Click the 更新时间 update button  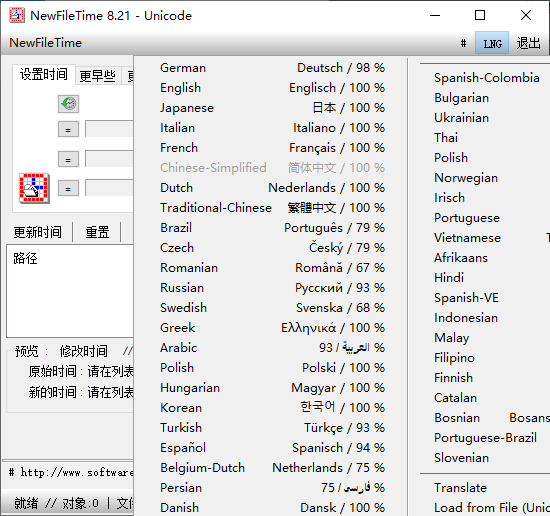[38, 232]
